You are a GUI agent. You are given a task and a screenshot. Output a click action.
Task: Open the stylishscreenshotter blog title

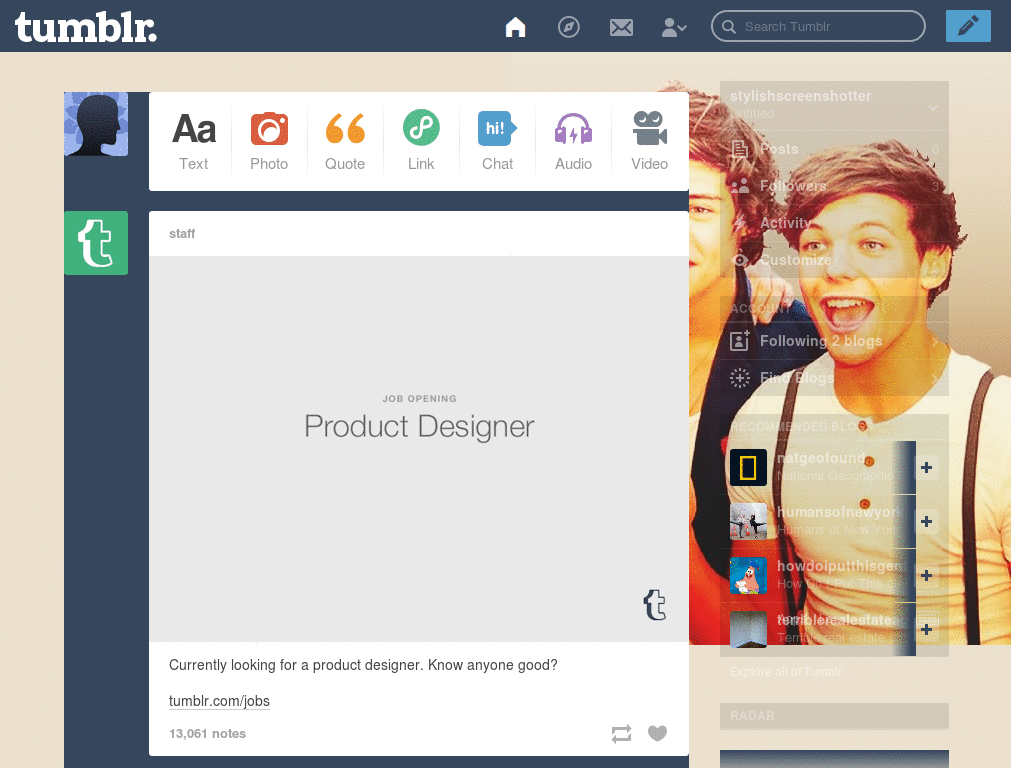click(x=800, y=96)
